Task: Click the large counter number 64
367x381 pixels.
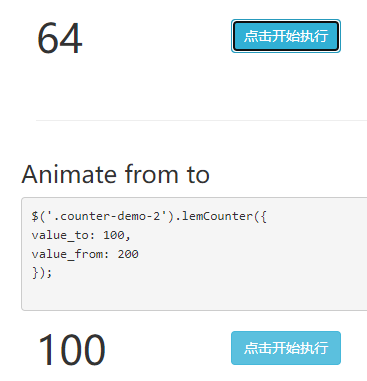Action: (x=60, y=38)
